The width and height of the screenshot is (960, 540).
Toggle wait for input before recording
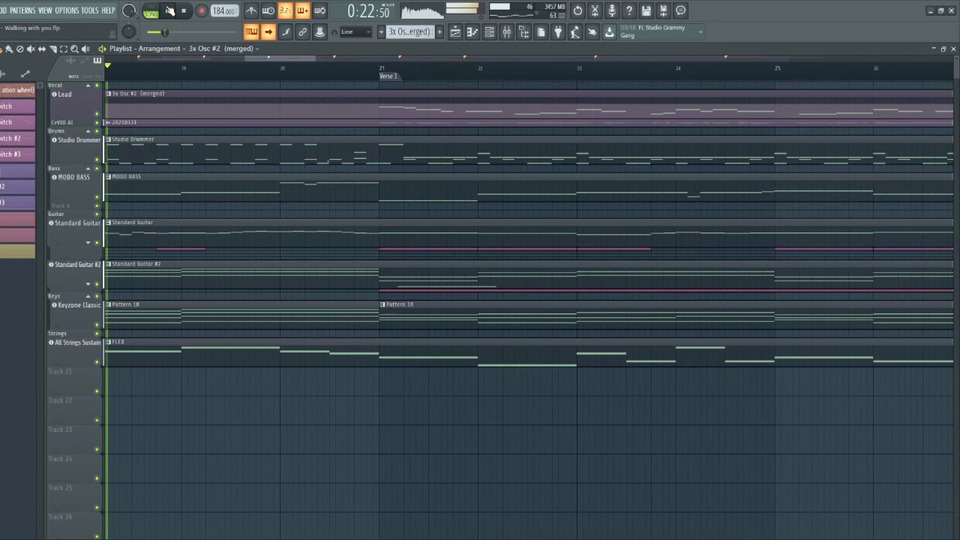click(268, 11)
